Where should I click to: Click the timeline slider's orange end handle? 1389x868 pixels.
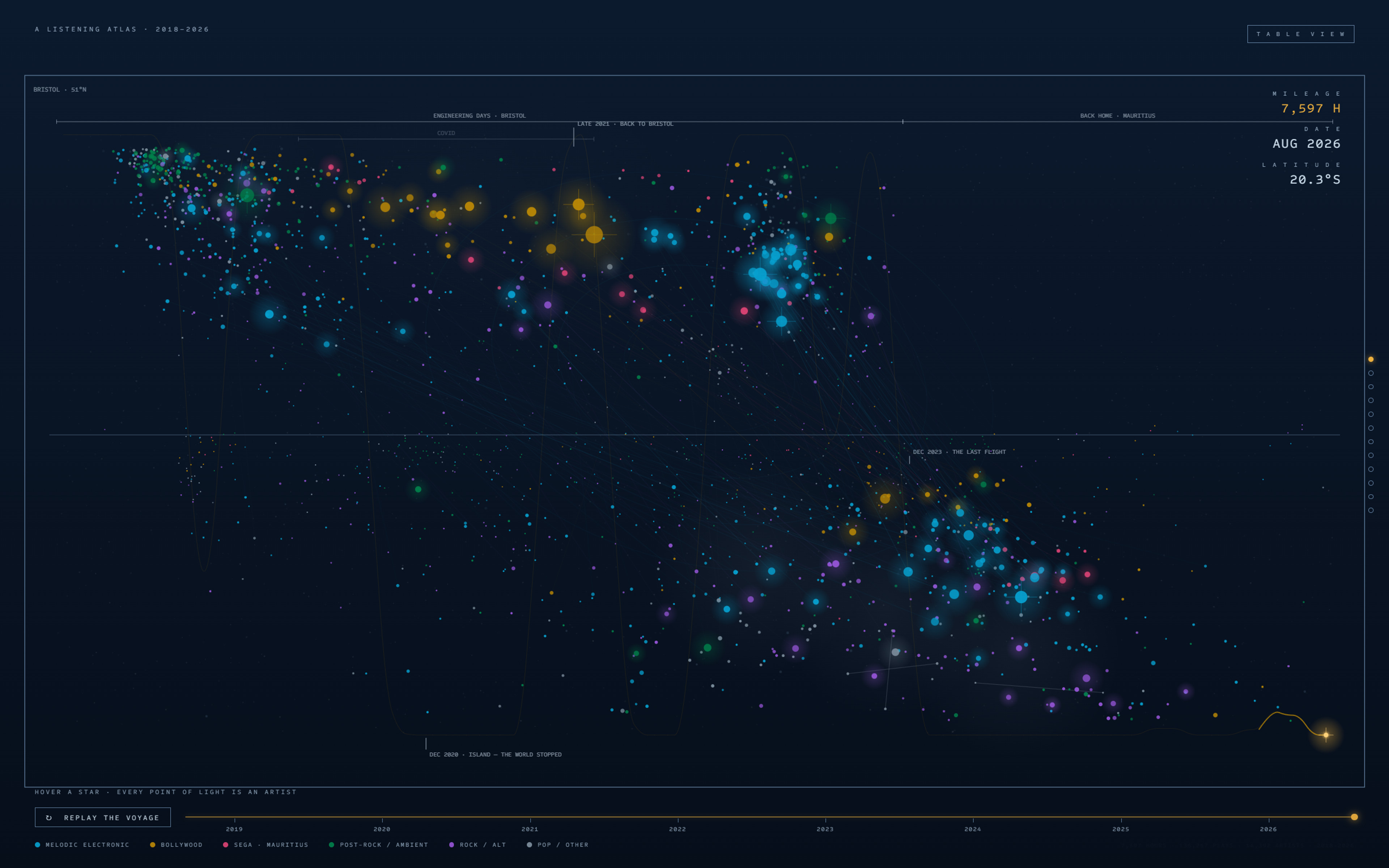click(1354, 817)
